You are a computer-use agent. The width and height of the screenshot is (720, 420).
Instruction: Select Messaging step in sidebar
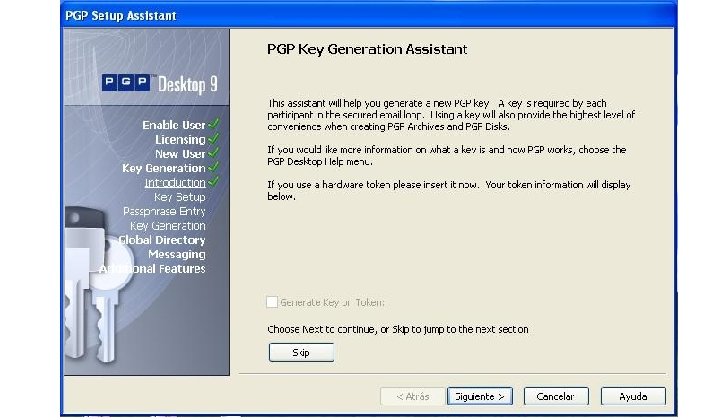[x=177, y=254]
